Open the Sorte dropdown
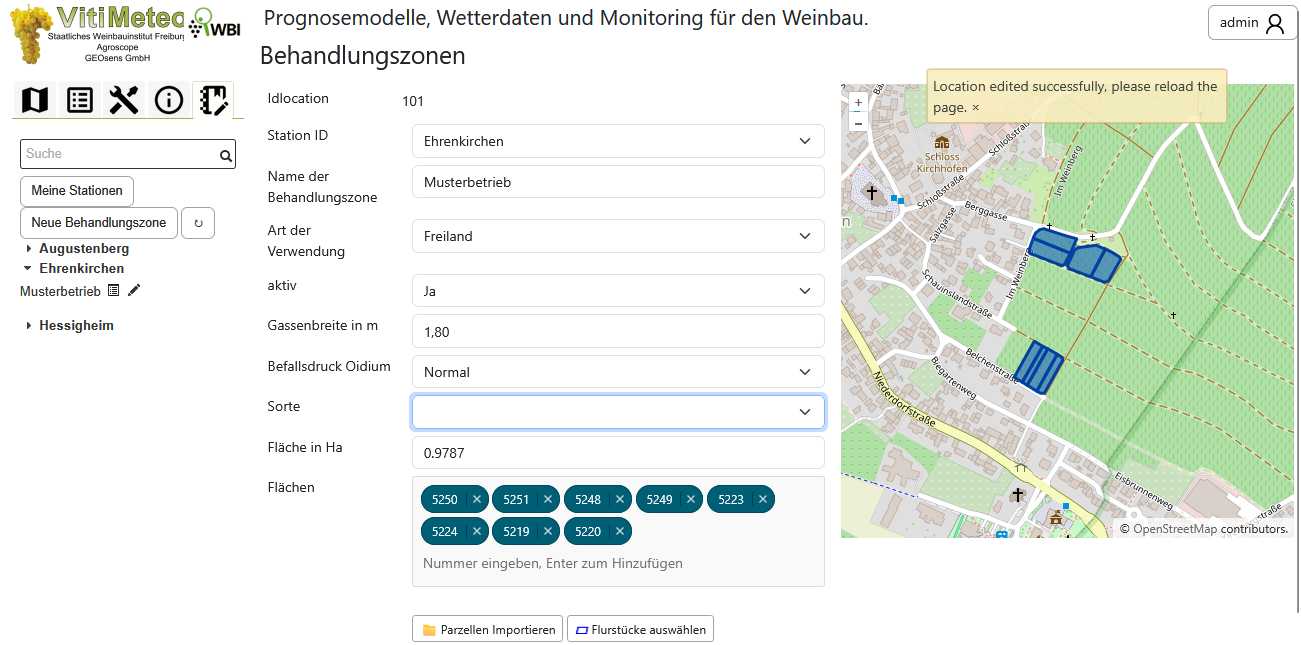The image size is (1301, 645). (618, 412)
